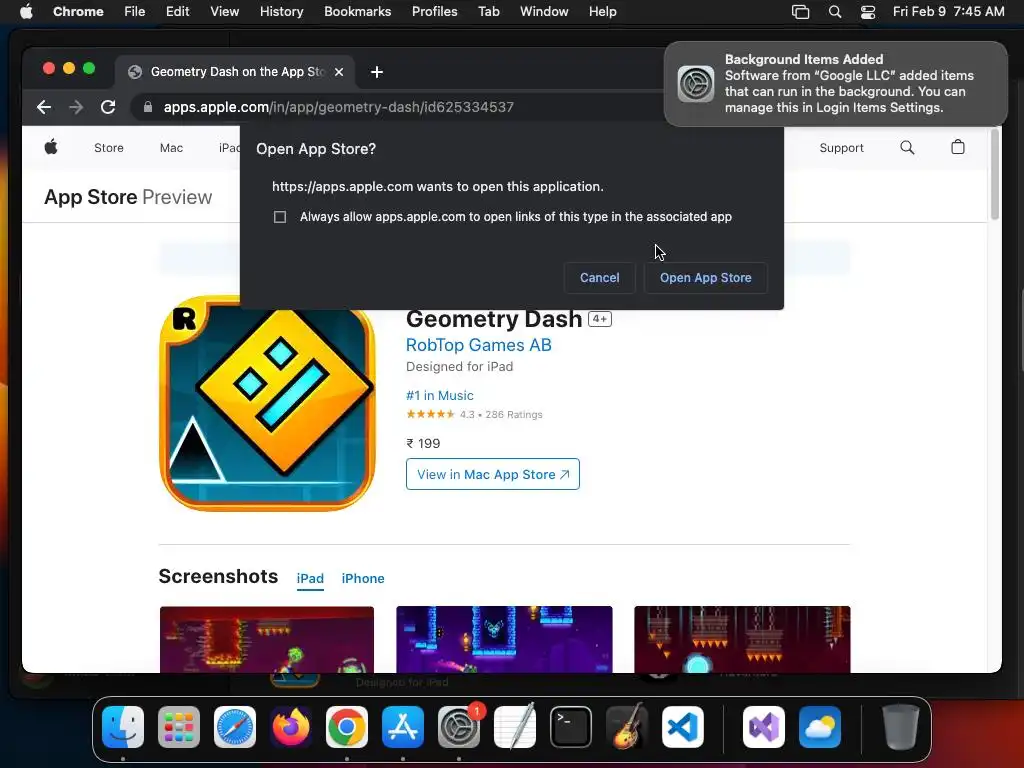The width and height of the screenshot is (1024, 768).
Task: Check Always allow apps.apple.com checkbox
Action: 280,217
